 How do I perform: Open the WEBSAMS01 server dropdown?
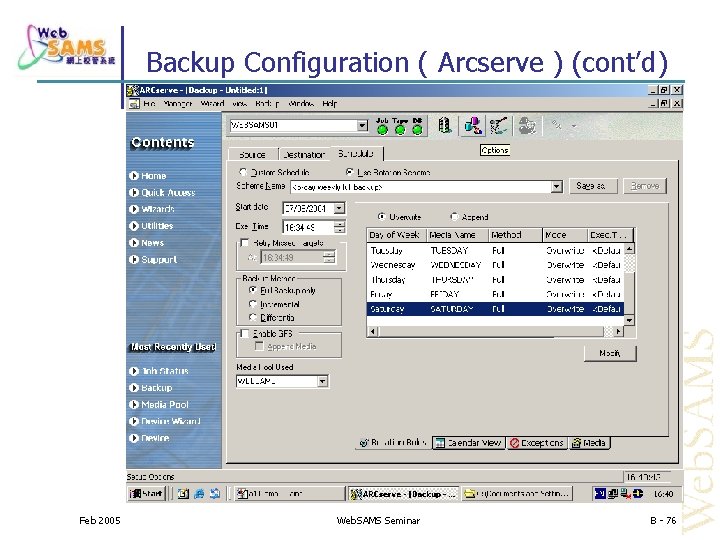(x=362, y=125)
